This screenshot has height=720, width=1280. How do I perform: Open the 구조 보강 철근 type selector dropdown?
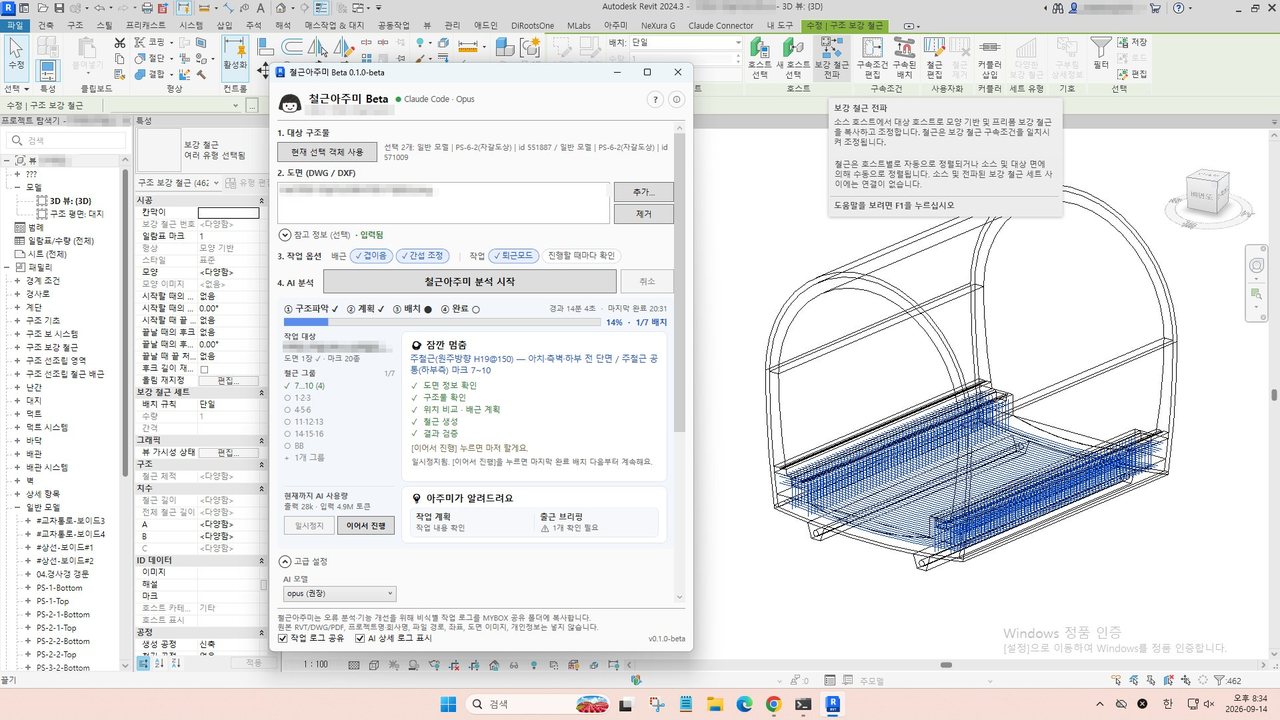[177, 183]
